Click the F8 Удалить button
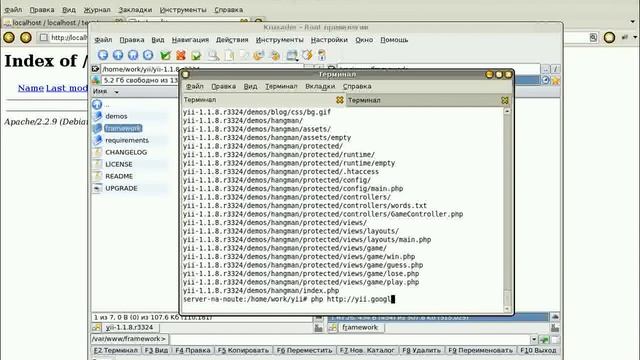Screen dimensions: 640x360 [x=421, y=350]
